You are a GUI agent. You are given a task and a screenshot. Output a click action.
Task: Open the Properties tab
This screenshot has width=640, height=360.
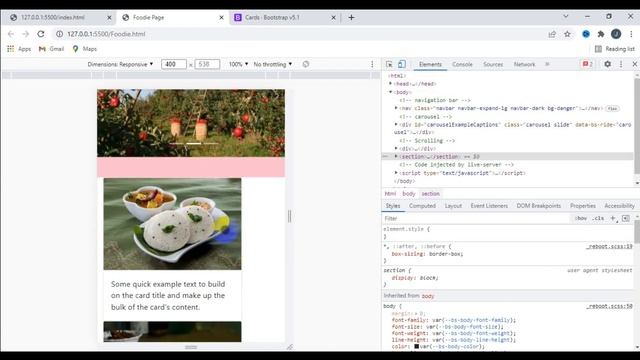pyautogui.click(x=583, y=206)
